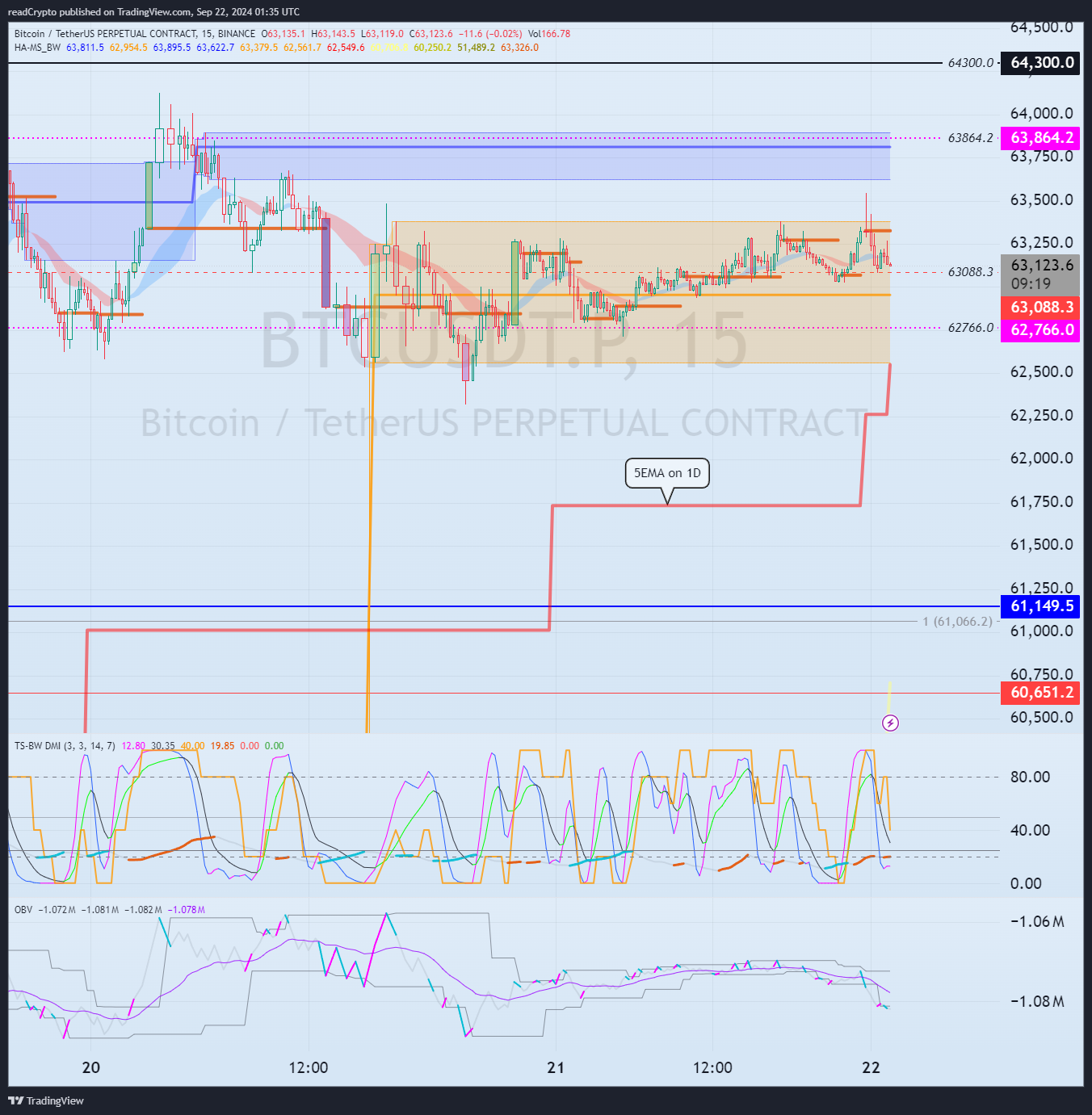Click the red 60,651.2 price tag
Screen dimensions: 1092x1115
(1040, 692)
